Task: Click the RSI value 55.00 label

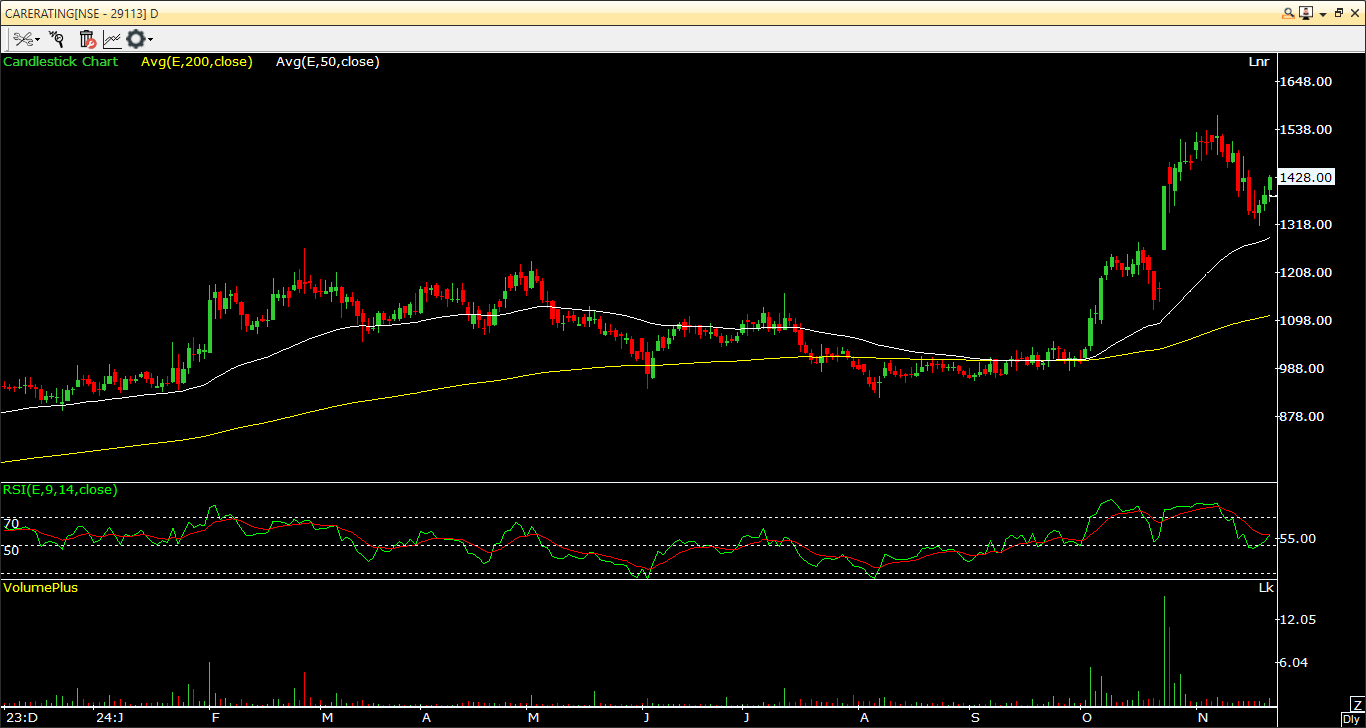Action: [1298, 538]
